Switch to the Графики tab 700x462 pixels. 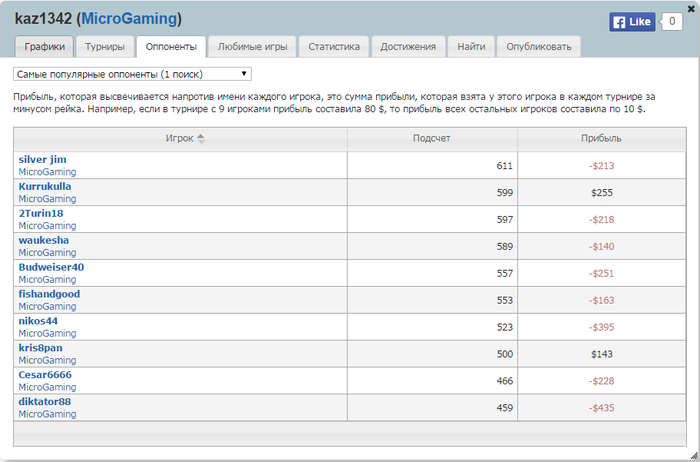[44, 46]
